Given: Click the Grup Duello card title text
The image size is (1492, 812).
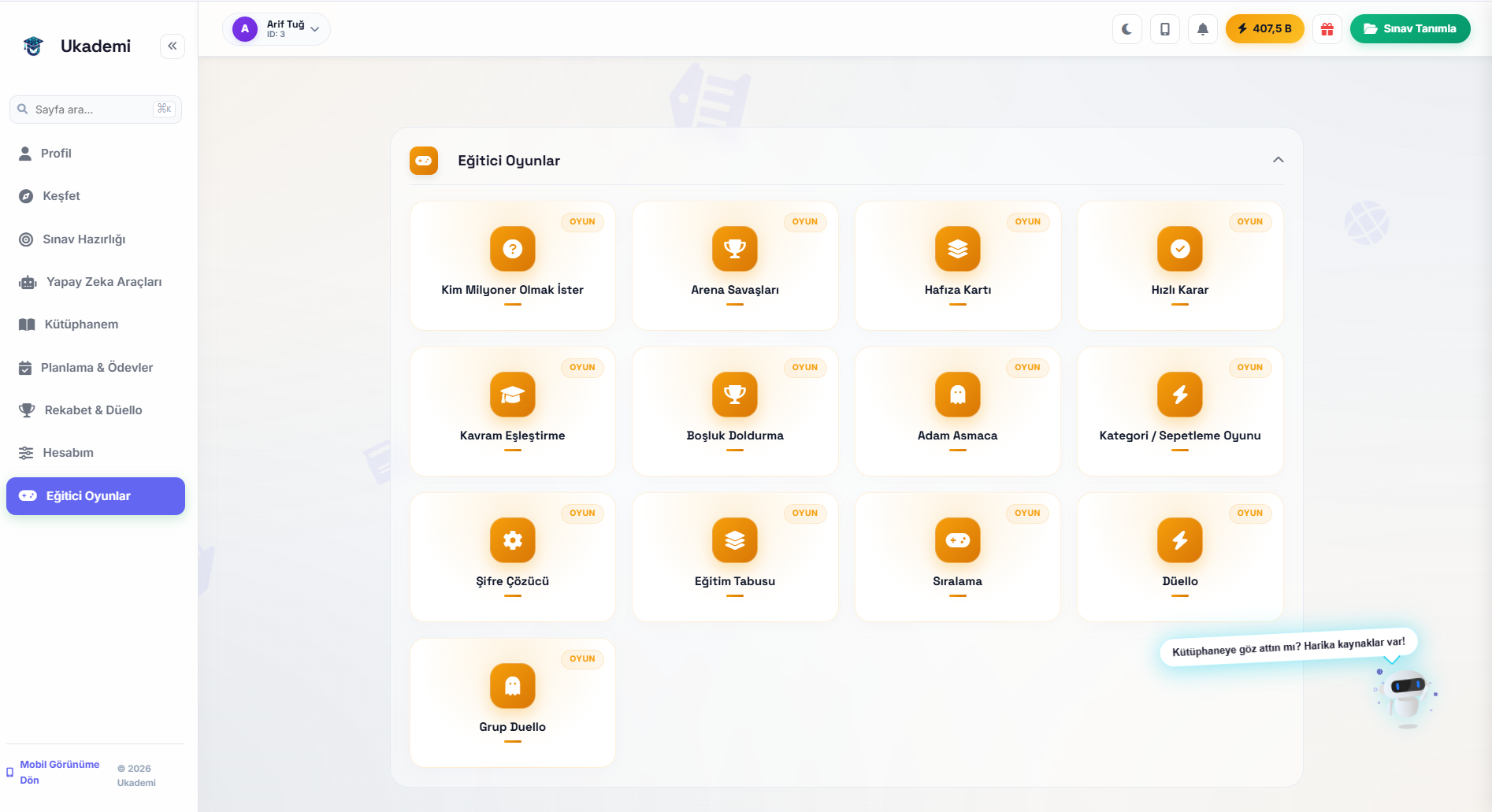Looking at the screenshot, I should pos(513,727).
